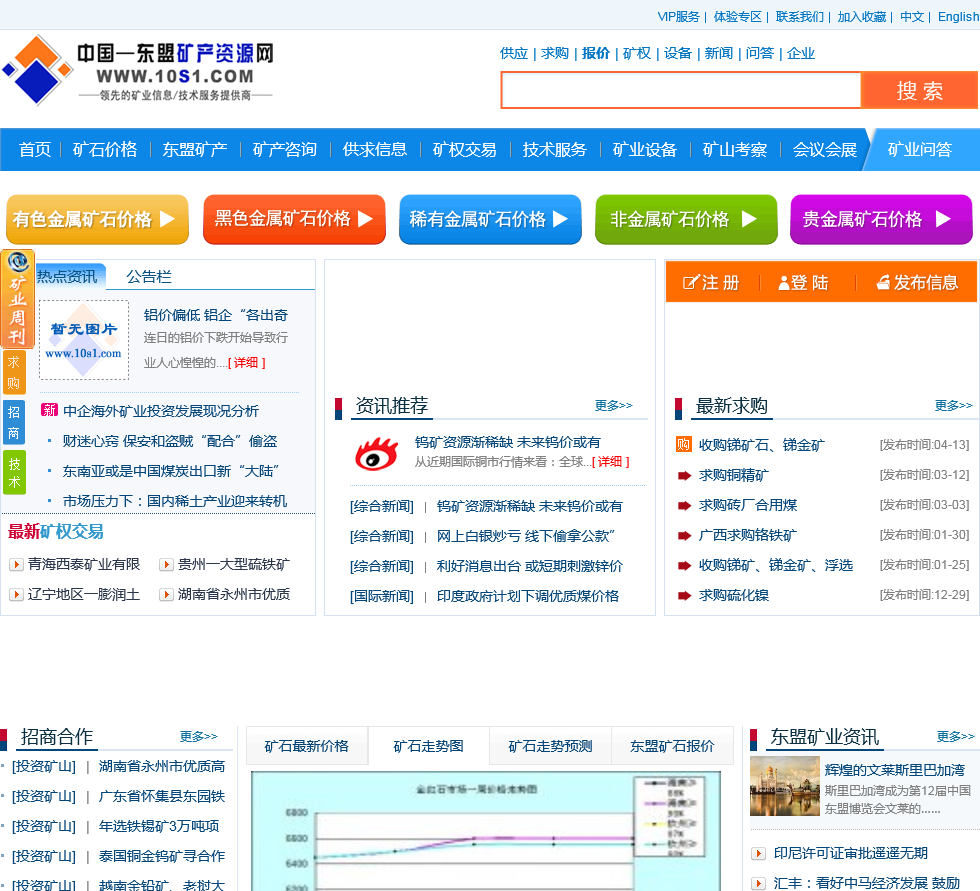This screenshot has height=891, width=980.
Task: Open 矿业问答 in the navigation bar
Action: [x=919, y=149]
